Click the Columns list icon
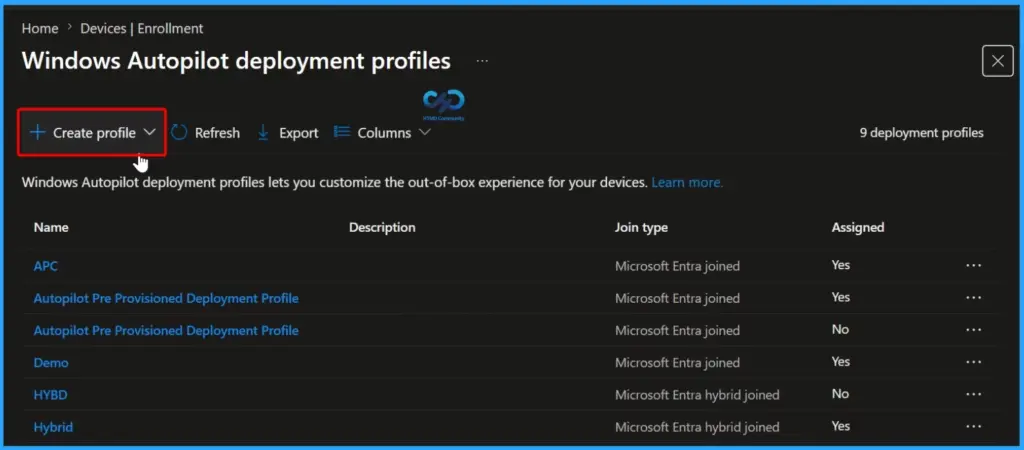1024x450 pixels. [342, 132]
